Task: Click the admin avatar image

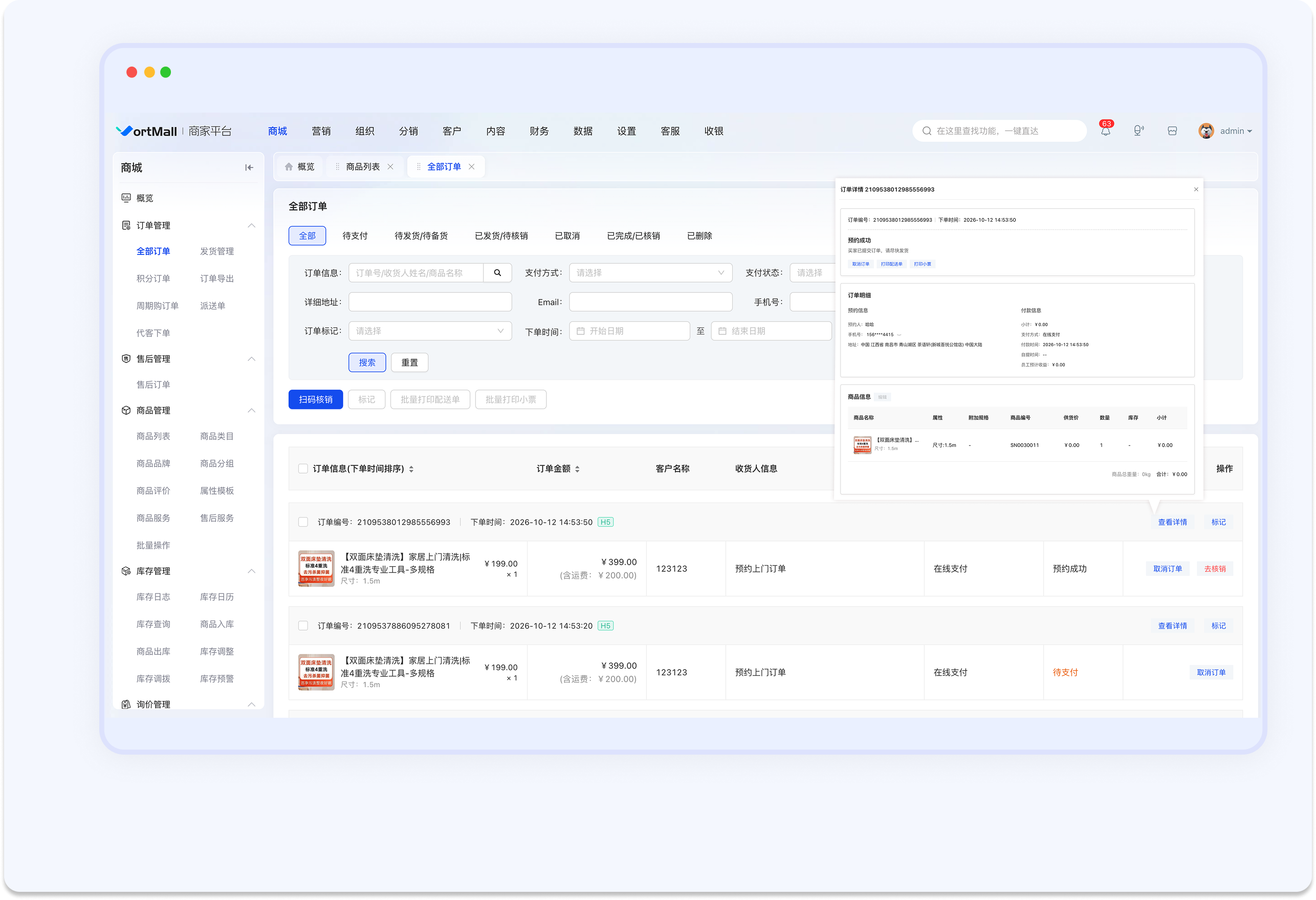Action: click(1206, 131)
